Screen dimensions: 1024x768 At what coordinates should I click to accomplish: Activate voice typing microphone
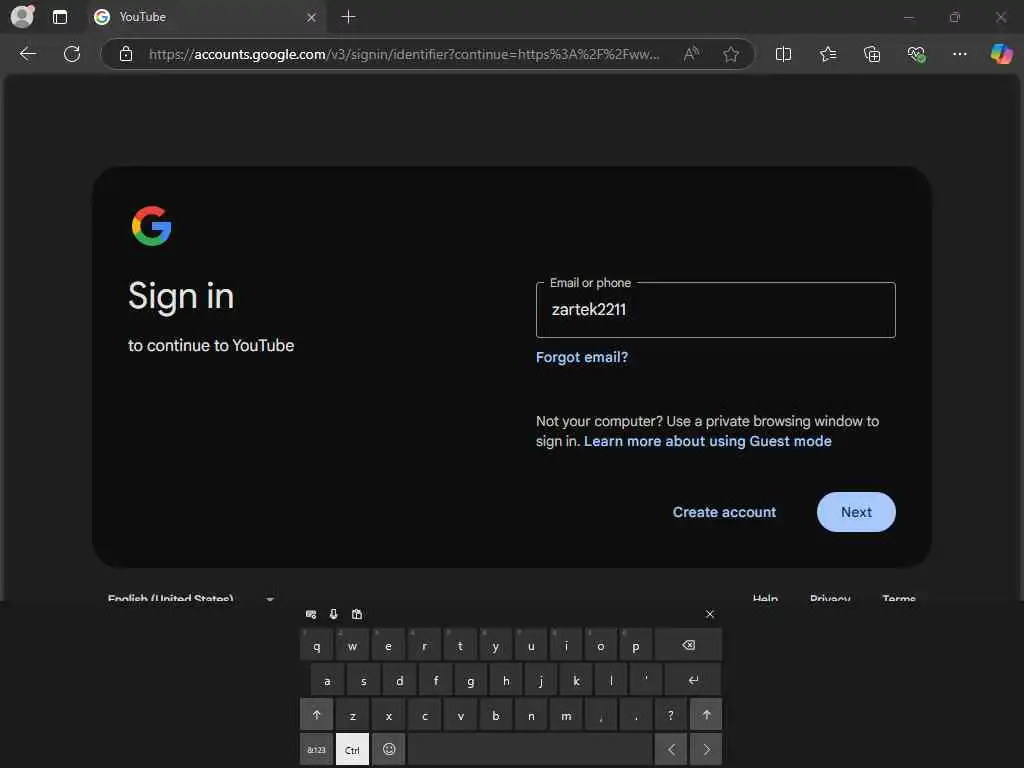pyautogui.click(x=334, y=614)
